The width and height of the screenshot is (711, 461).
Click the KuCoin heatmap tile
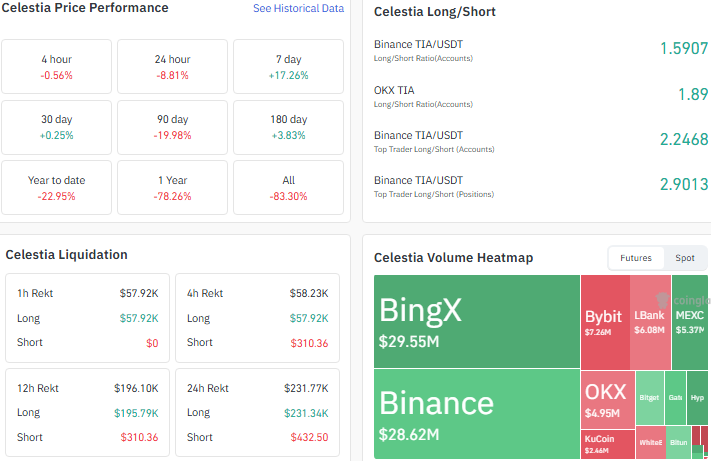pyautogui.click(x=608, y=444)
